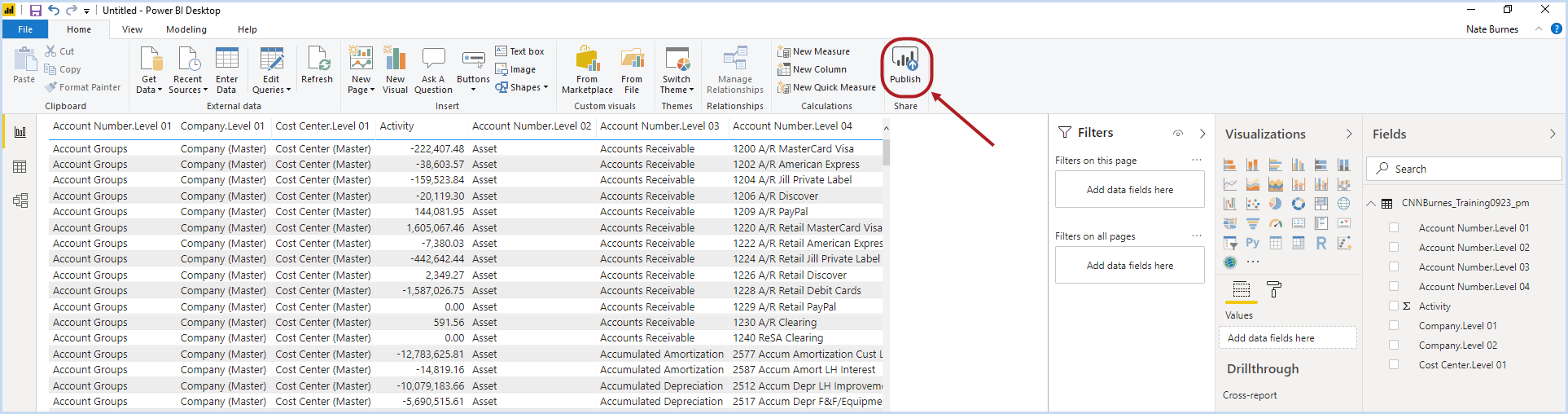Select the Pie chart visualization
This screenshot has width=1568, height=414.
tap(1275, 204)
